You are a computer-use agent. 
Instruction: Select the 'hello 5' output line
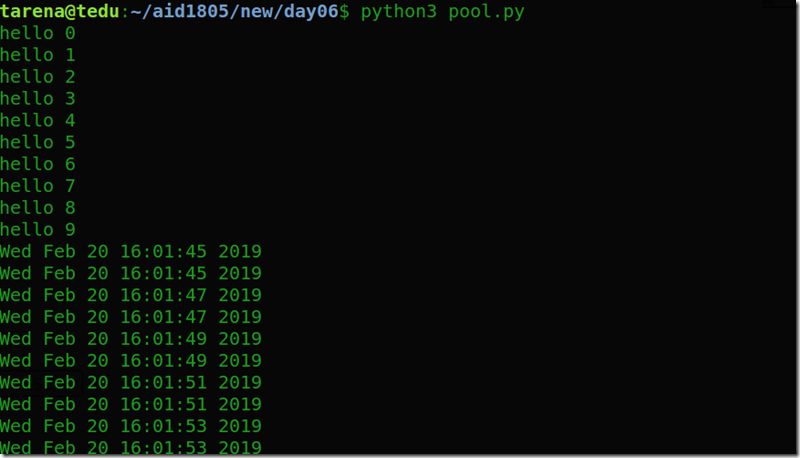pos(38,142)
